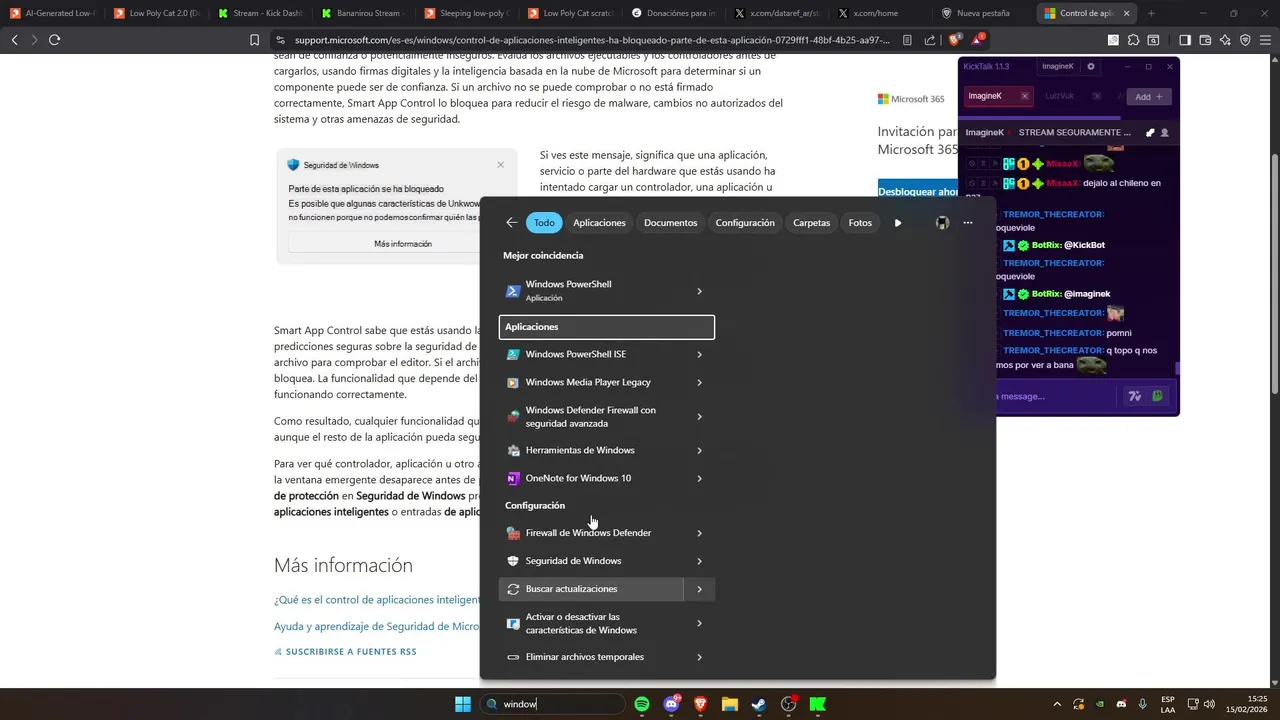Click the search panel account avatar
Viewport: 1280px width, 720px height.
[942, 223]
